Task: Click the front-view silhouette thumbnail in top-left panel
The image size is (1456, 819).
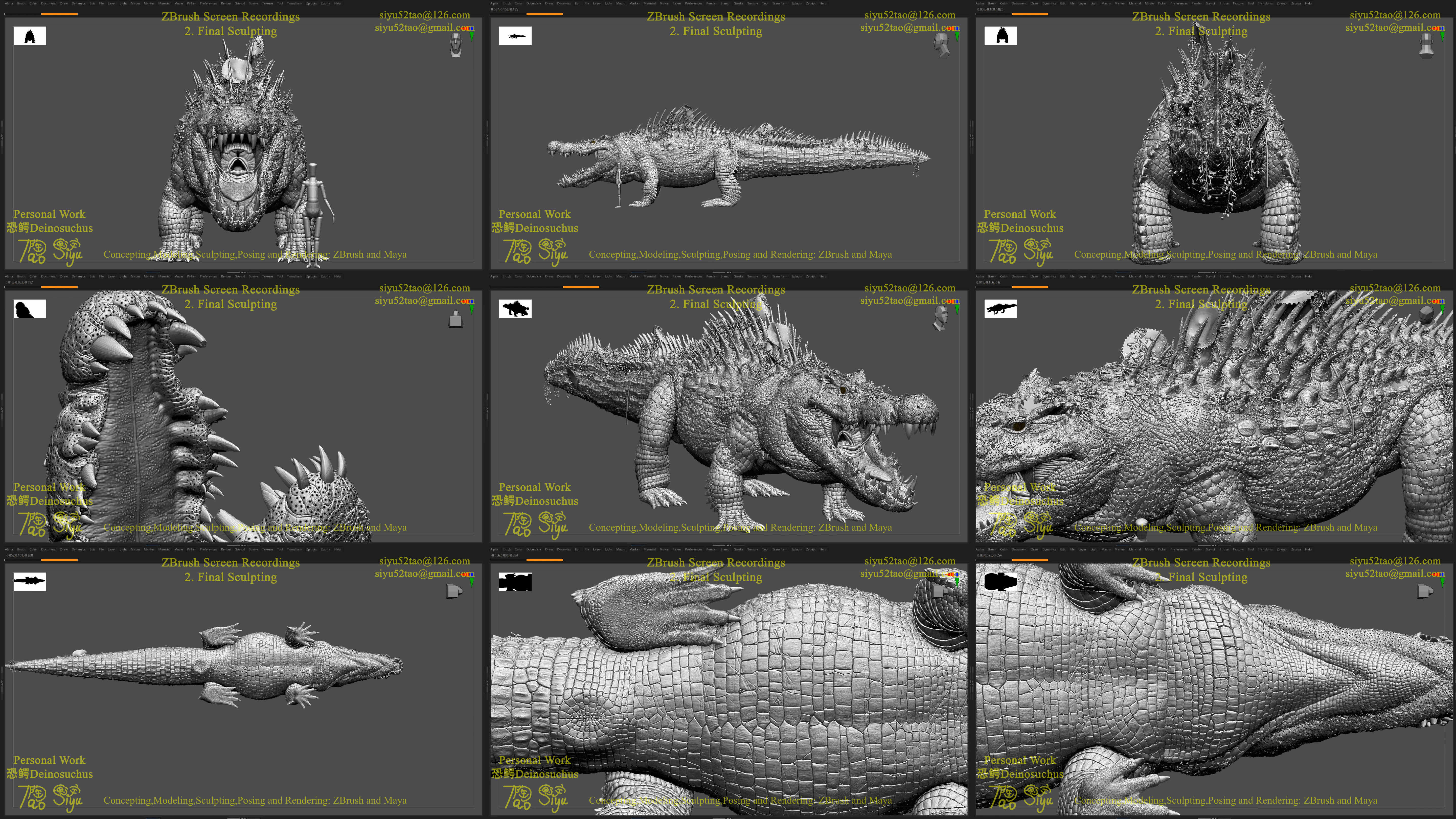Action: [x=30, y=36]
